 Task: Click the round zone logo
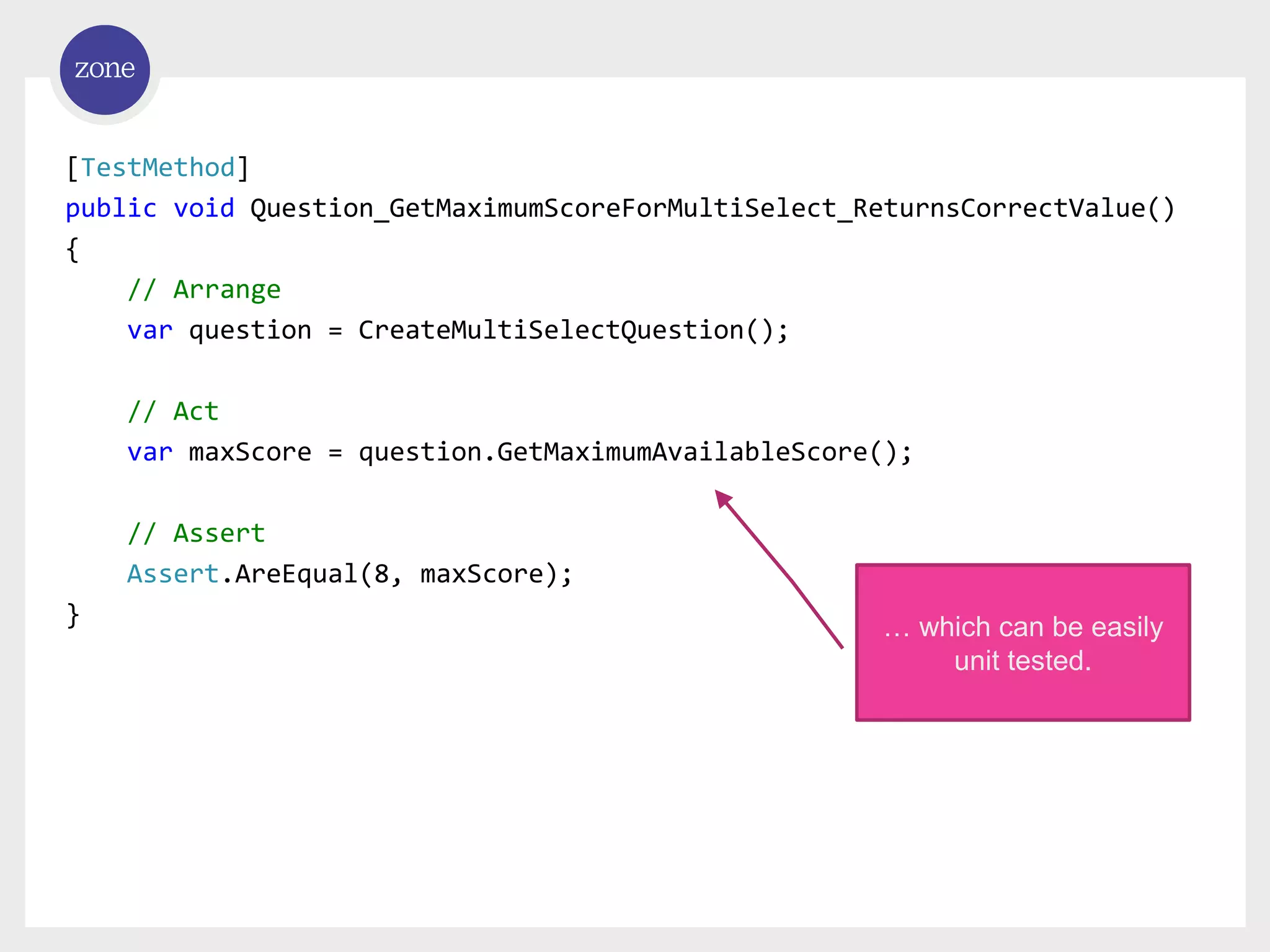coord(105,70)
